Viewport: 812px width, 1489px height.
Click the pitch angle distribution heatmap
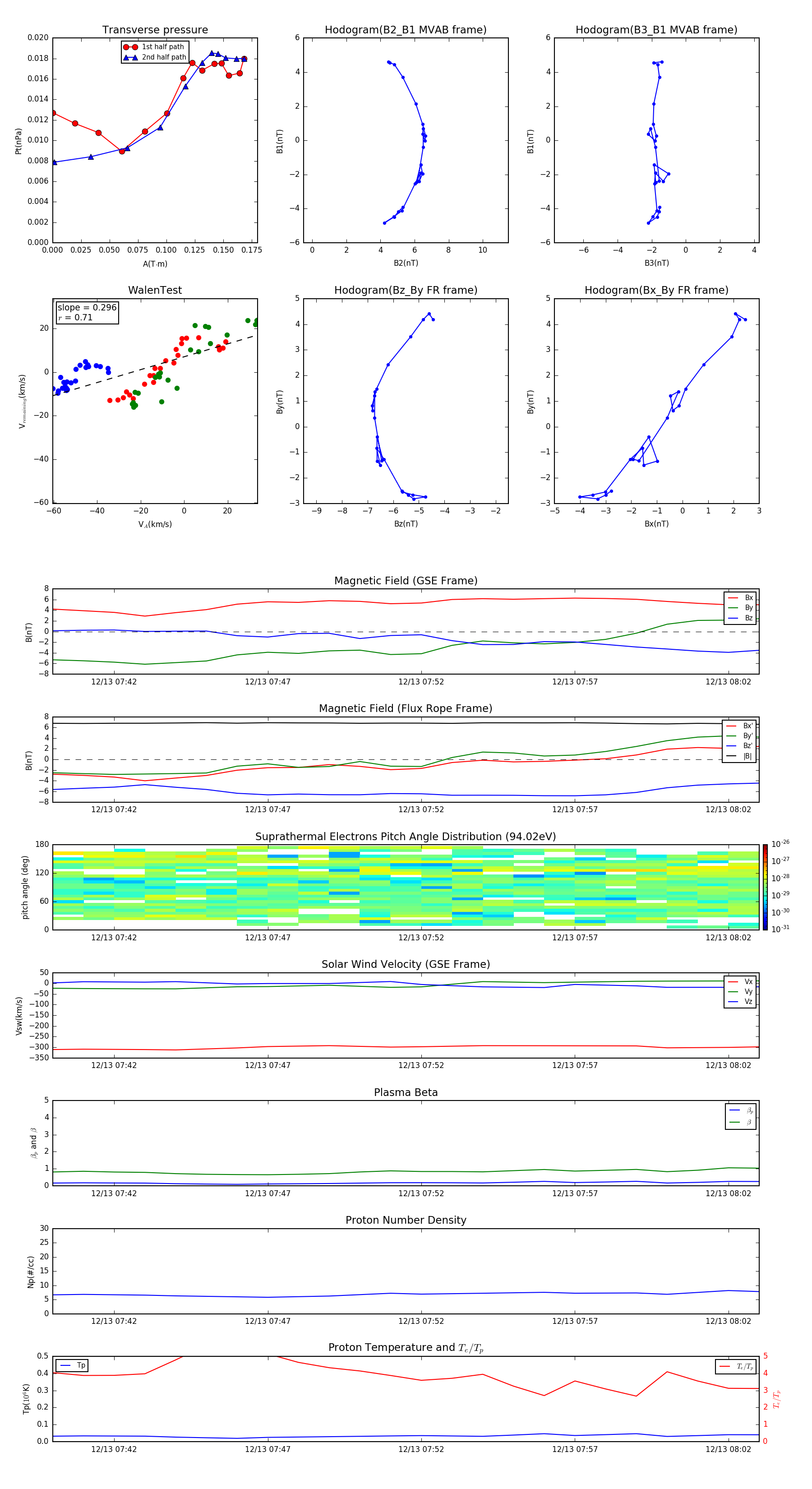coord(406,887)
